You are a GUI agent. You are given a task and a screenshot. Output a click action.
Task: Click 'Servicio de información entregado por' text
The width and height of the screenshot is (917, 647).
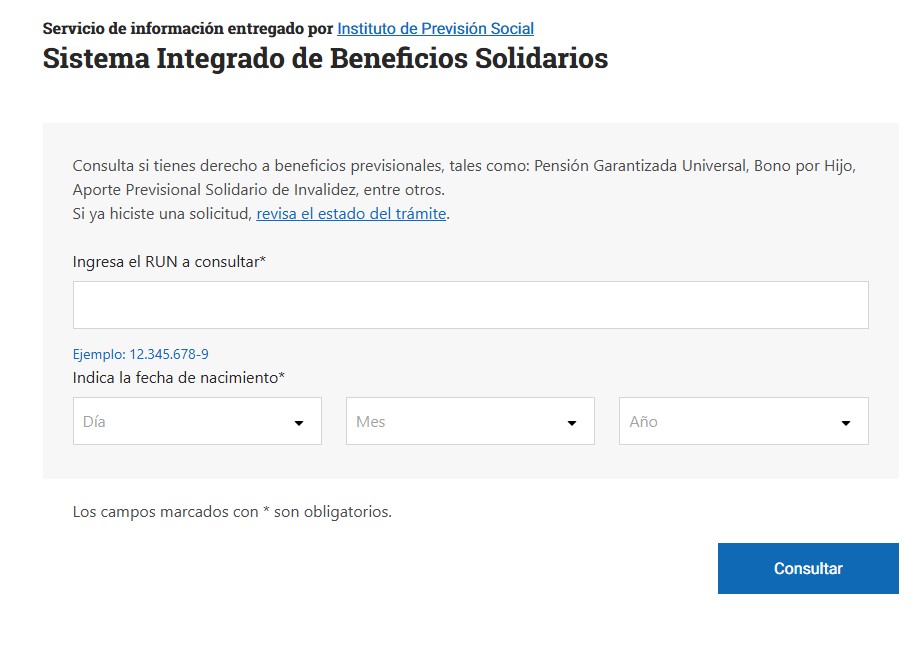pyautogui.click(x=188, y=29)
